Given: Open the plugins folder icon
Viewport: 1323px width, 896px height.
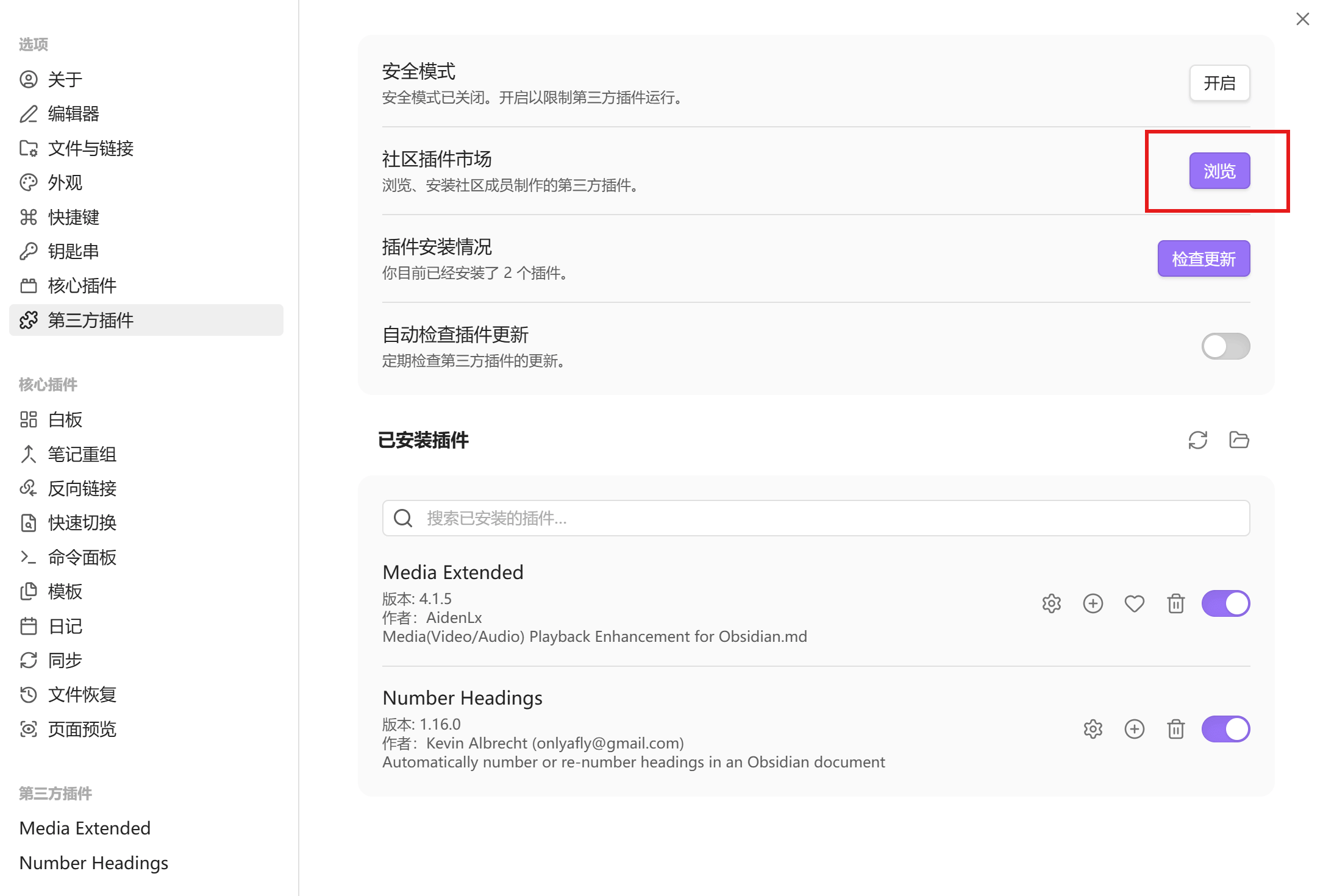Looking at the screenshot, I should click(1238, 440).
